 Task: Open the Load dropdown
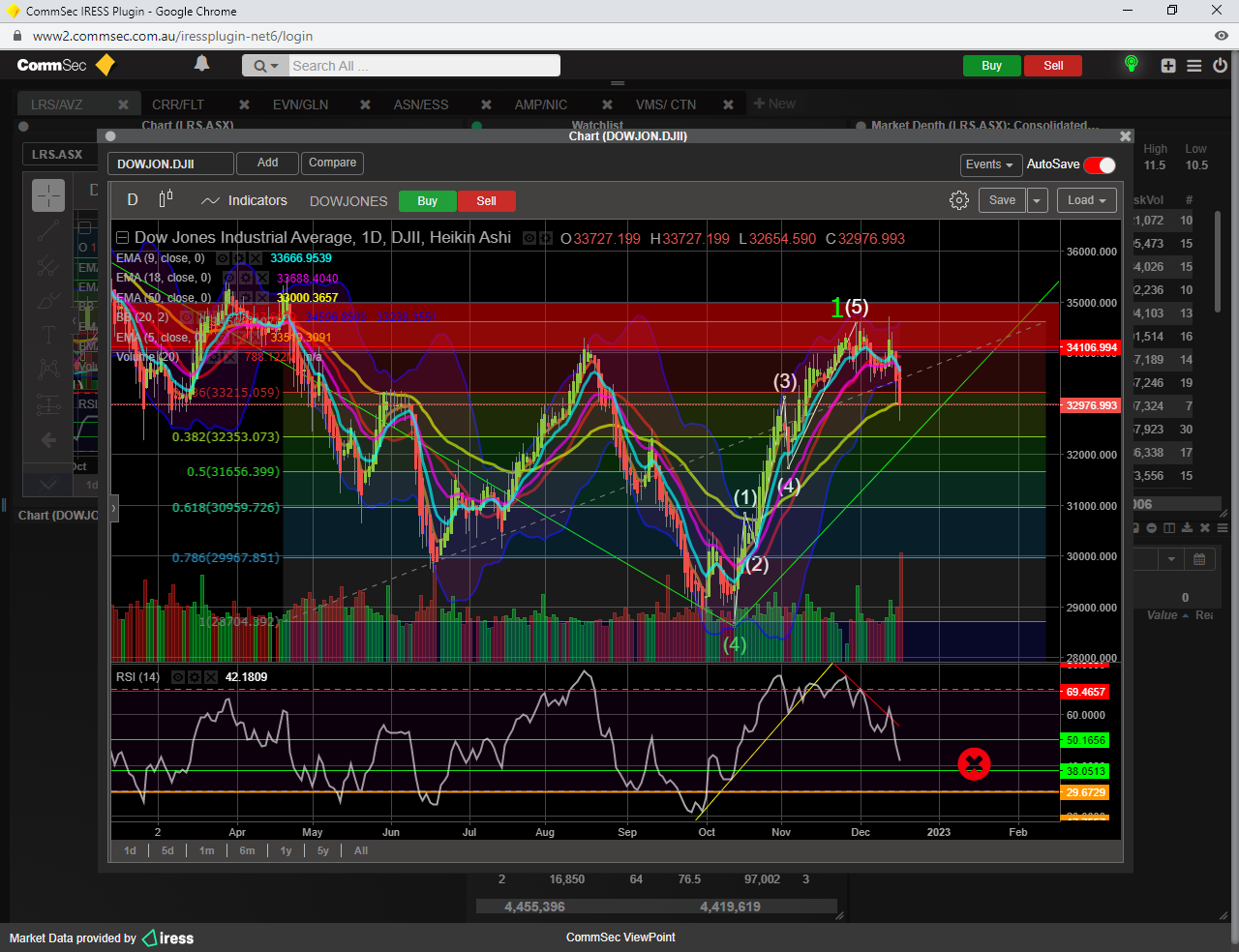coord(1087,200)
